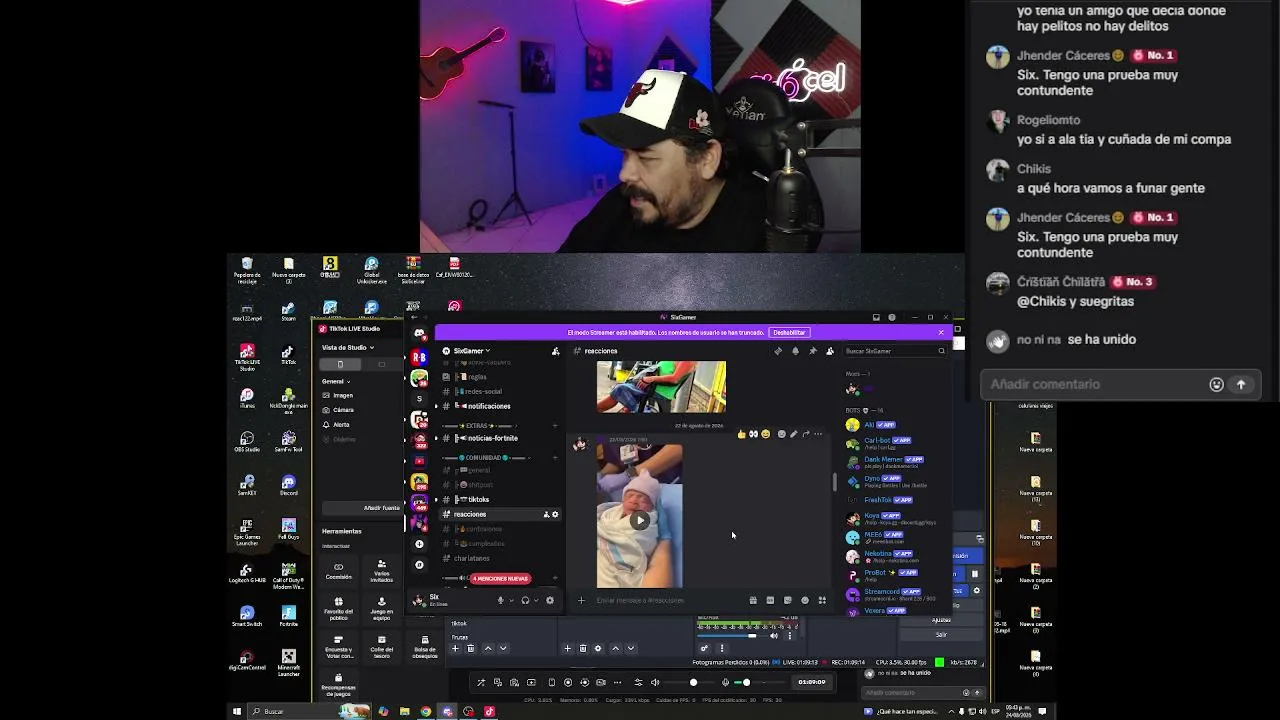Add thumbs up reaction to the message

pyautogui.click(x=741, y=434)
